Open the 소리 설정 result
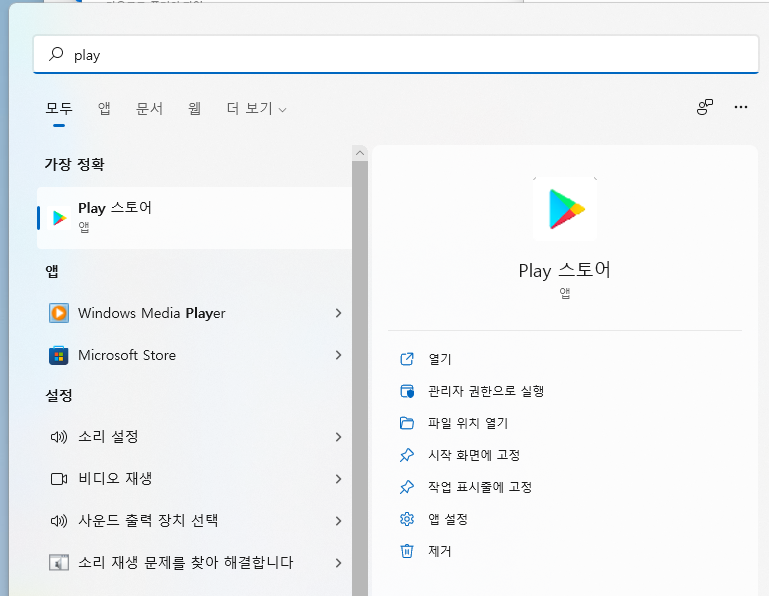 [x=194, y=437]
